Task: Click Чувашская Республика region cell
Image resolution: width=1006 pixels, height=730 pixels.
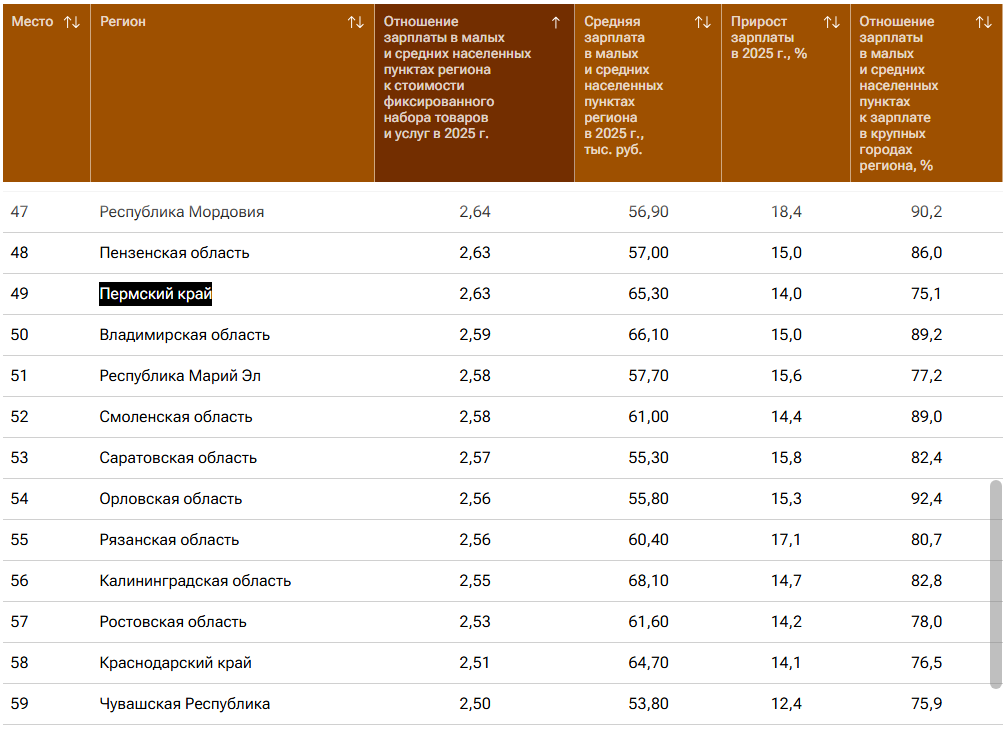Action: [185, 704]
